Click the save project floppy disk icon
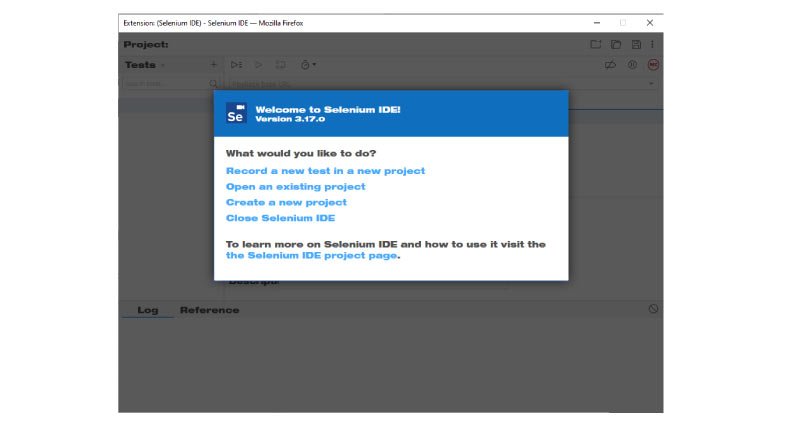This screenshot has width=800, height=423. [x=636, y=44]
